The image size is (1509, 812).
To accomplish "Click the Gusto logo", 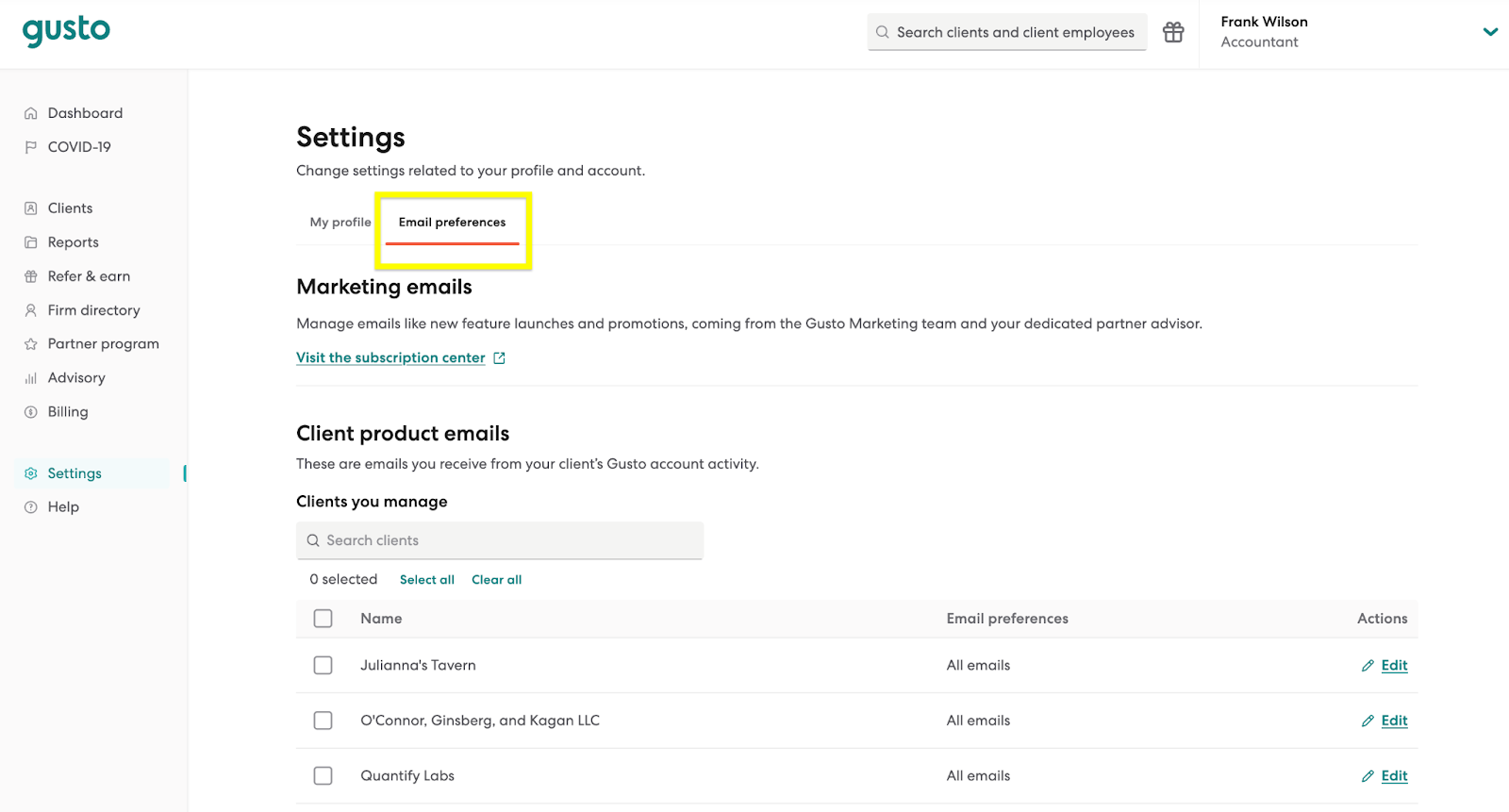I will [x=66, y=31].
